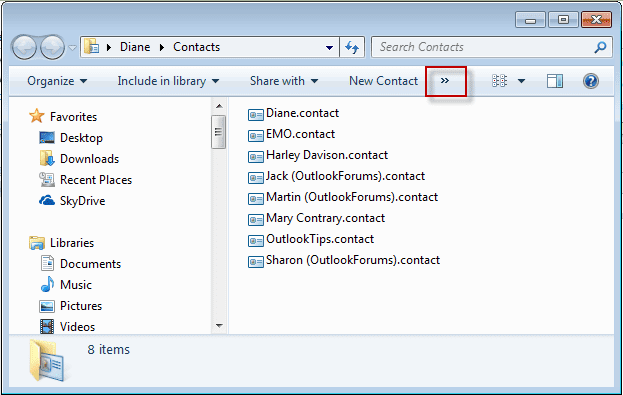Open the Organize menu

click(x=57, y=81)
